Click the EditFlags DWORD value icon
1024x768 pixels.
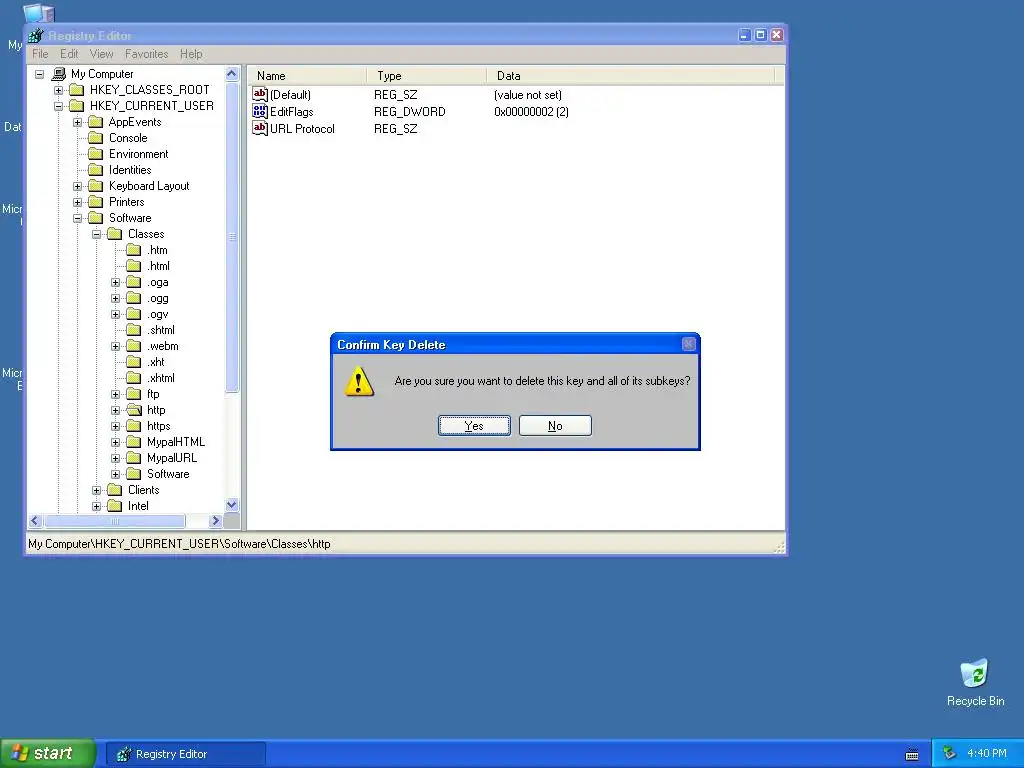pos(260,112)
